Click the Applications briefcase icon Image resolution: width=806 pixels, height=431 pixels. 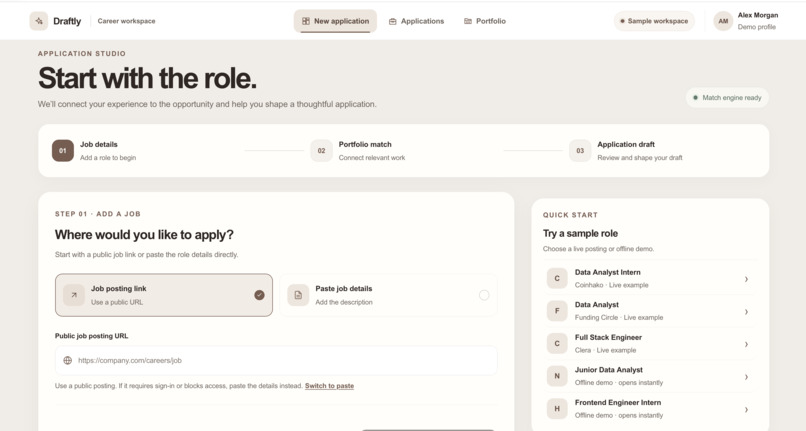(393, 22)
